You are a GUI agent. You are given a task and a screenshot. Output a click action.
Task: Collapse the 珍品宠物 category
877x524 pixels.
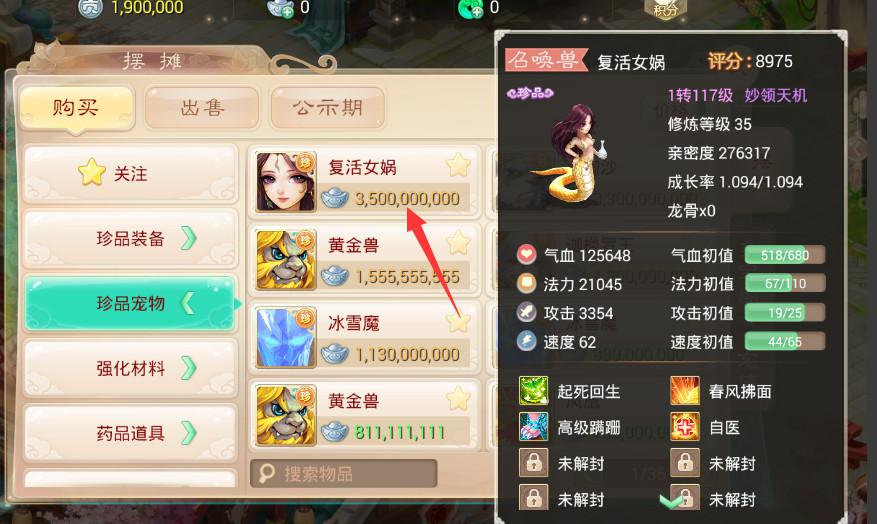131,303
